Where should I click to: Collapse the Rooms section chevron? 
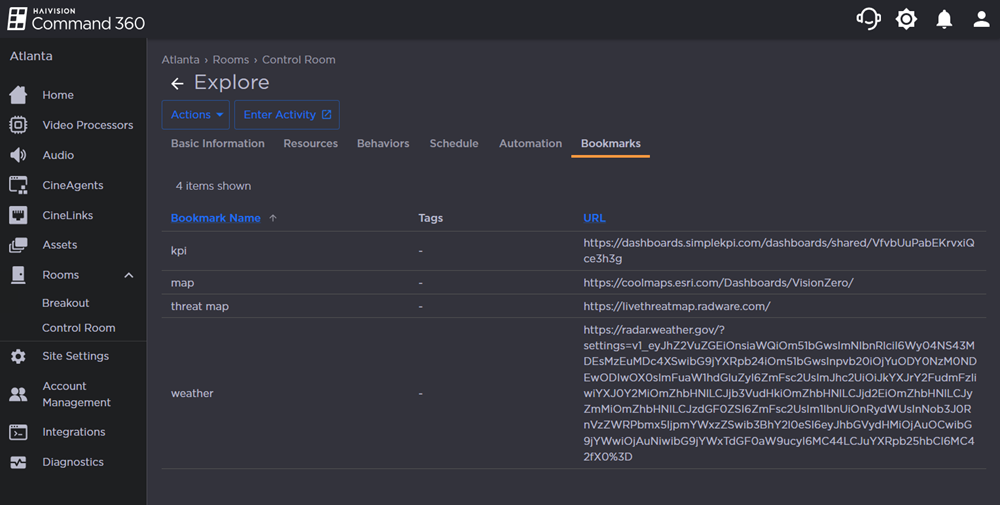(128, 275)
